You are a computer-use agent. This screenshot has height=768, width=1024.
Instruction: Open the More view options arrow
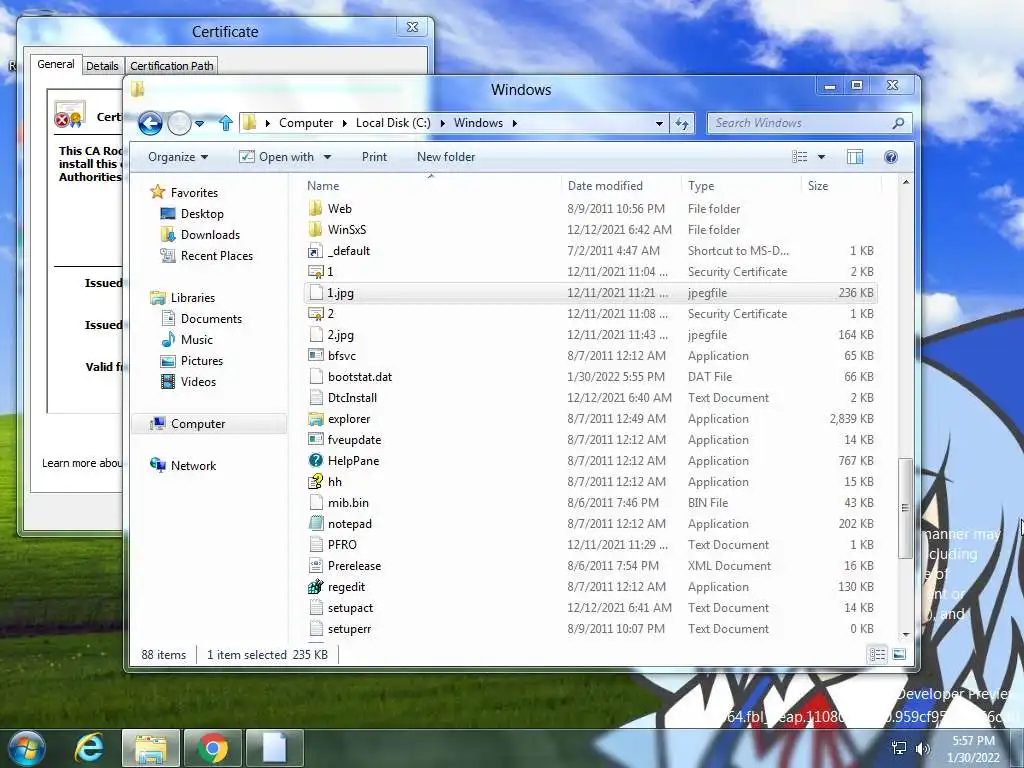pyautogui.click(x=822, y=157)
